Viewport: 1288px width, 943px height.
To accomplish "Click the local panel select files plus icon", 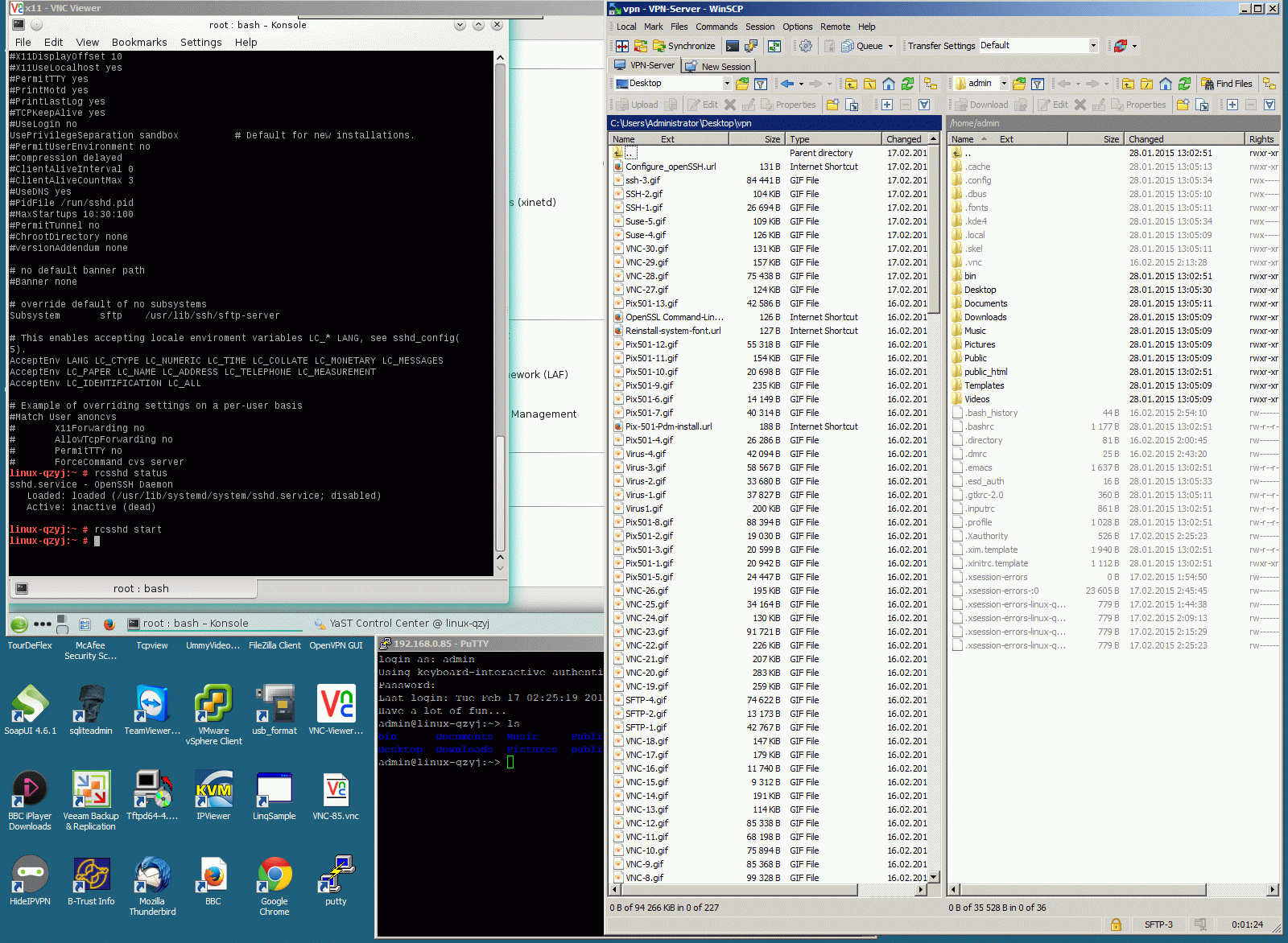I will tap(887, 105).
